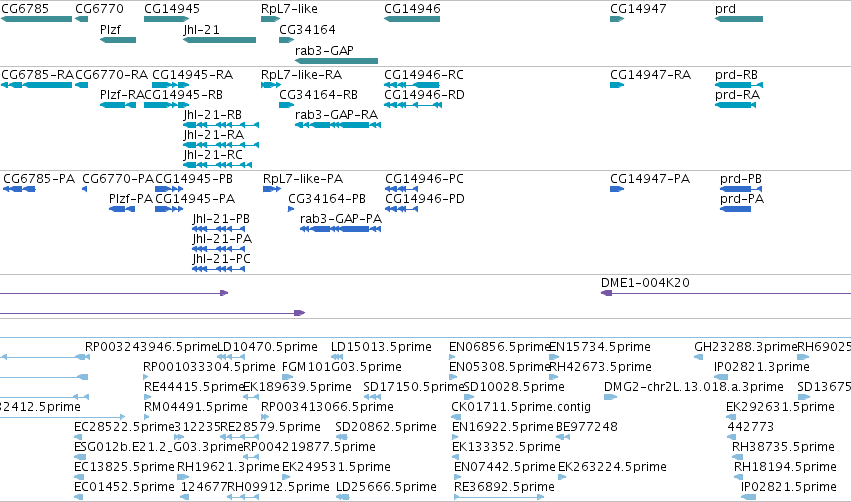Select the CG14946-PD protein
Screen dimensions: 851x502
[402, 209]
